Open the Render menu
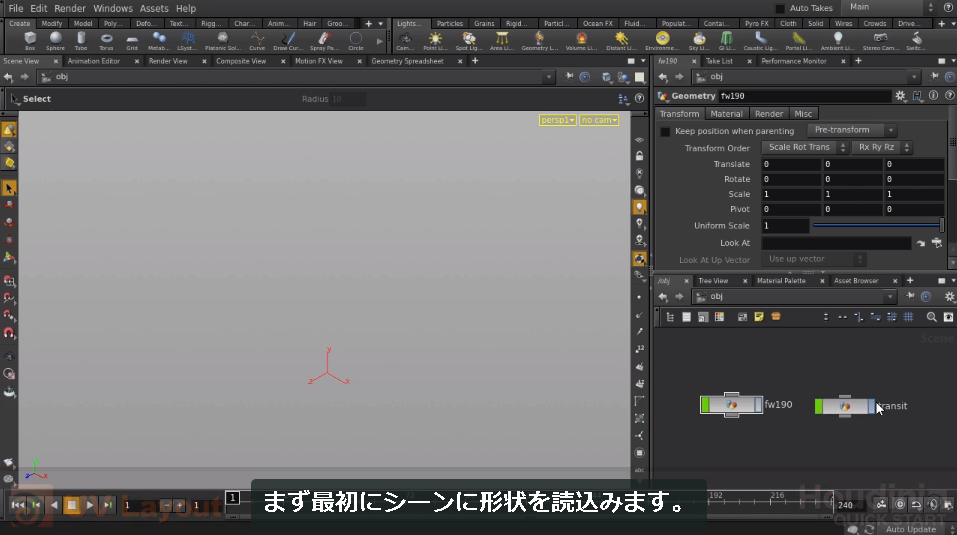The width and height of the screenshot is (957, 535). point(70,9)
